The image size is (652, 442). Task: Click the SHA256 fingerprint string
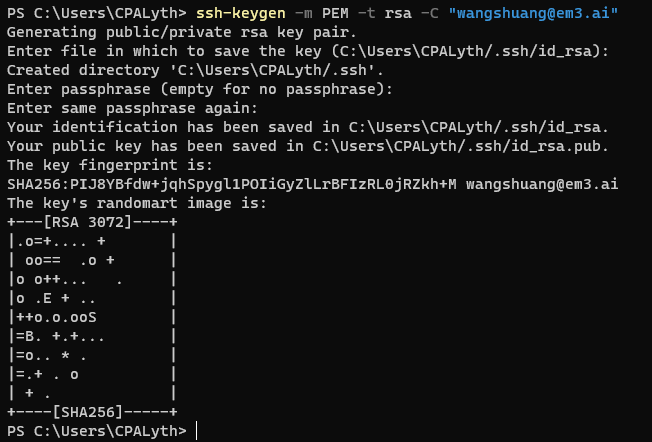click(232, 184)
